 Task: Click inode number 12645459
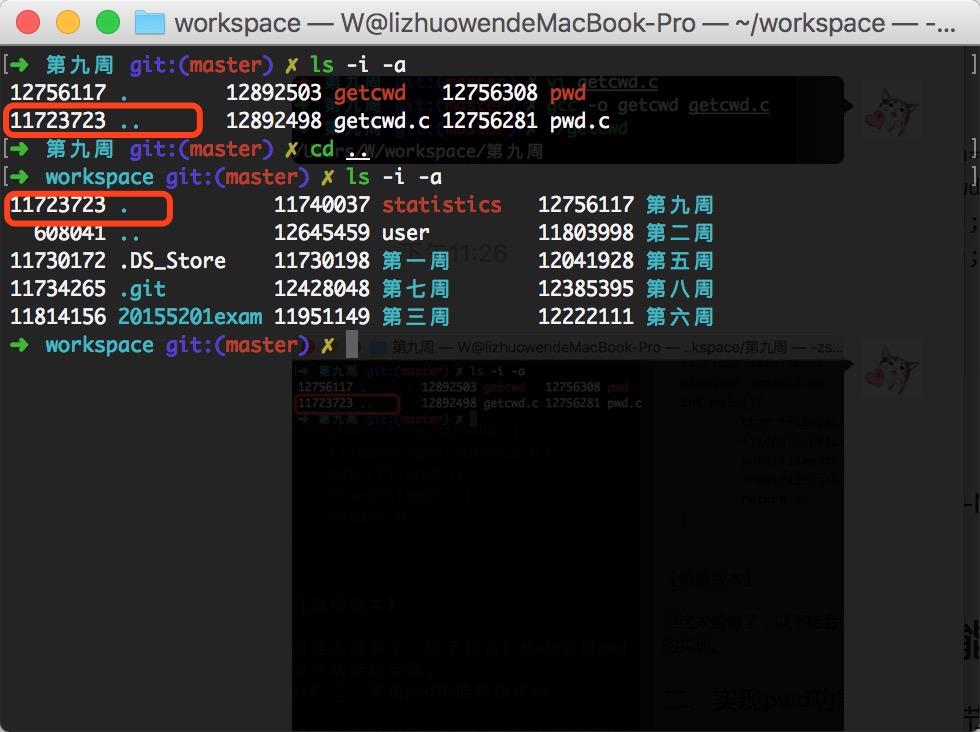point(322,233)
